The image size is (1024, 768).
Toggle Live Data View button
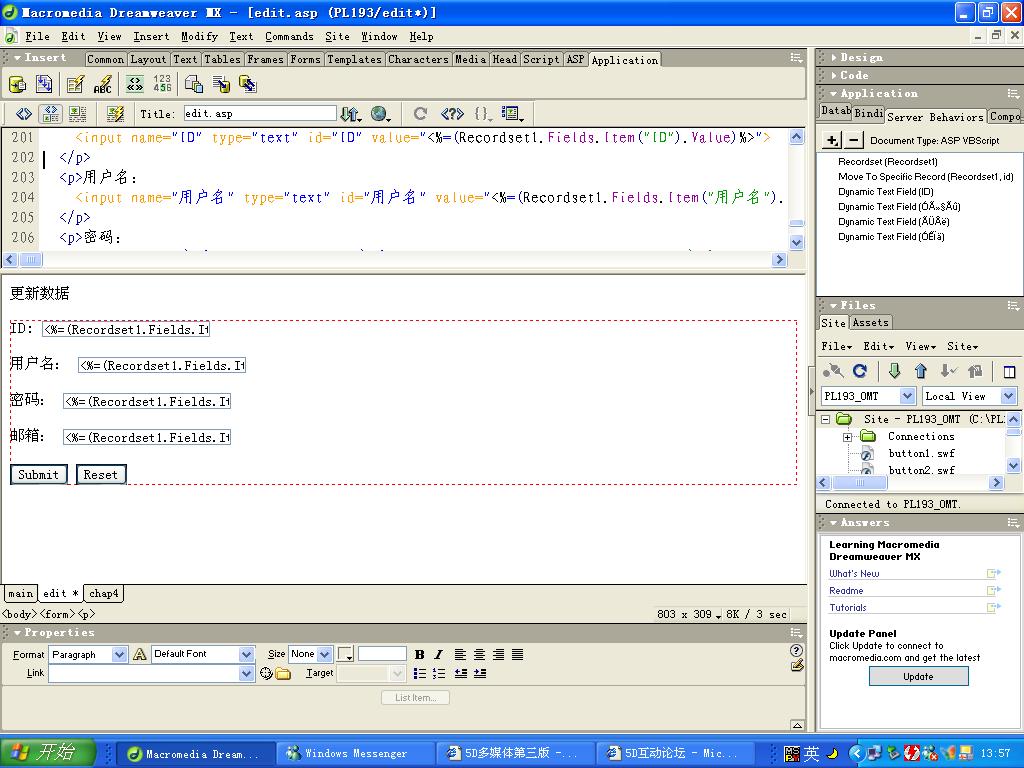(x=115, y=114)
